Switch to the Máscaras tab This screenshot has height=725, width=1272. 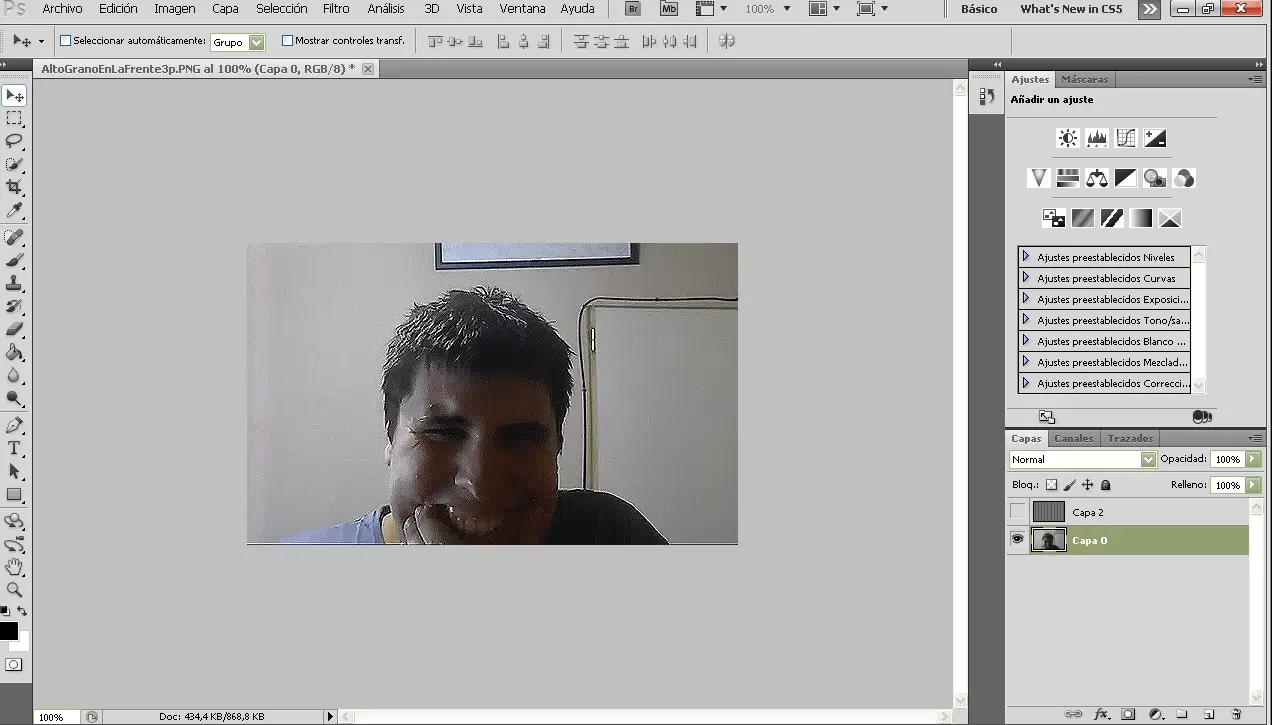[x=1084, y=79]
